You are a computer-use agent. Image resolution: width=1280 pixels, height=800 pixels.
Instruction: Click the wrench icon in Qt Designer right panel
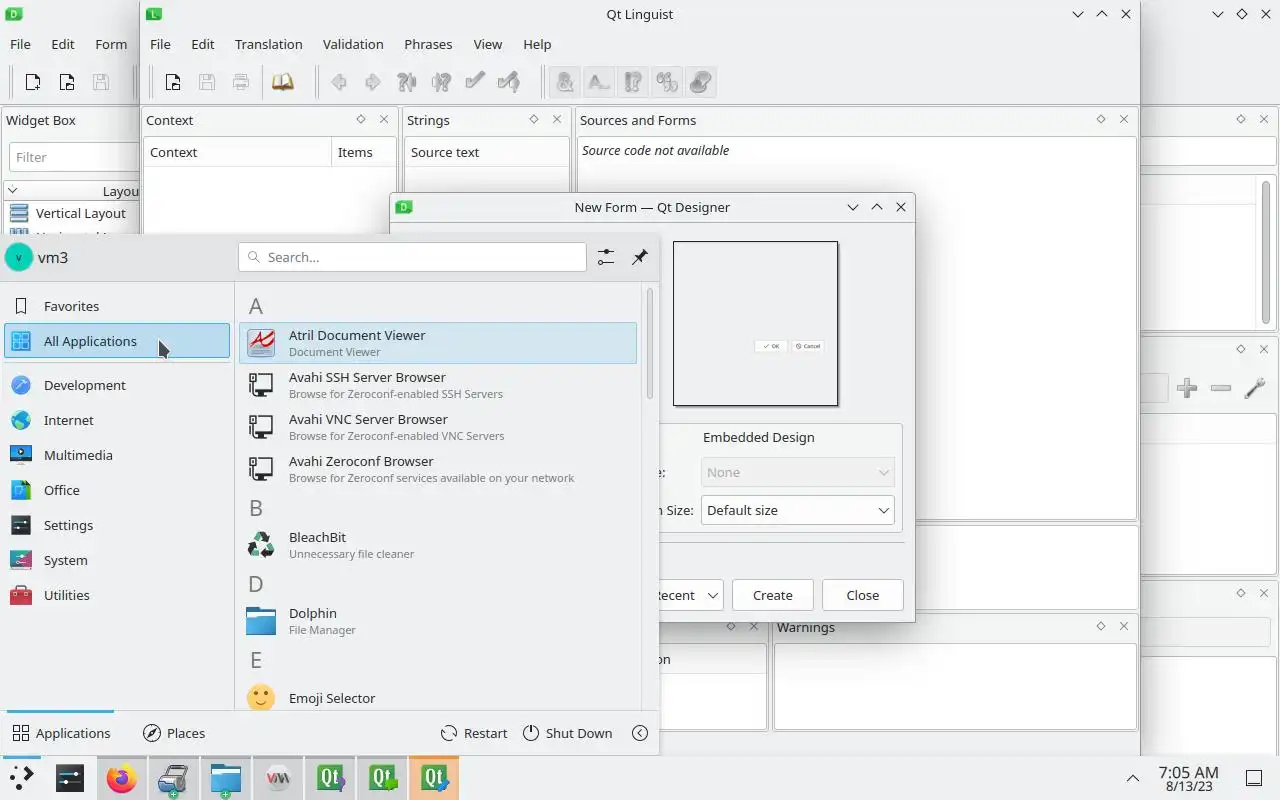(x=1255, y=388)
